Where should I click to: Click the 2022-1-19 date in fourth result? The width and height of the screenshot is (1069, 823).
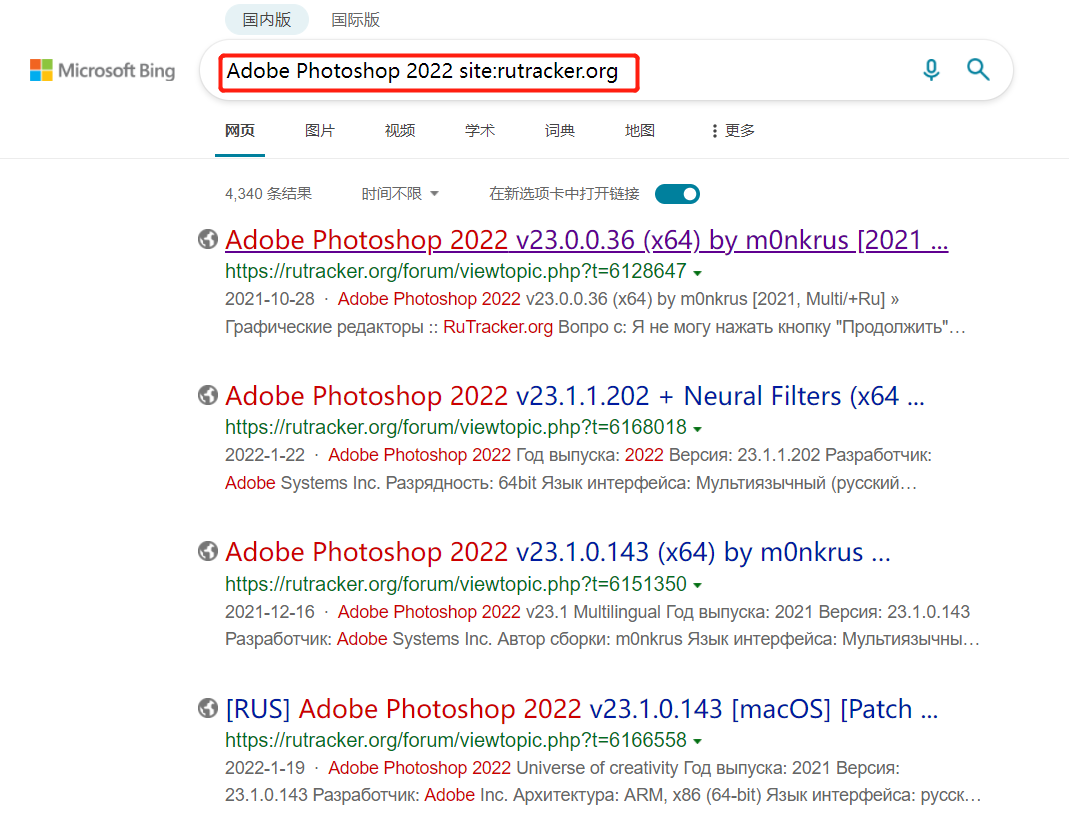[265, 768]
